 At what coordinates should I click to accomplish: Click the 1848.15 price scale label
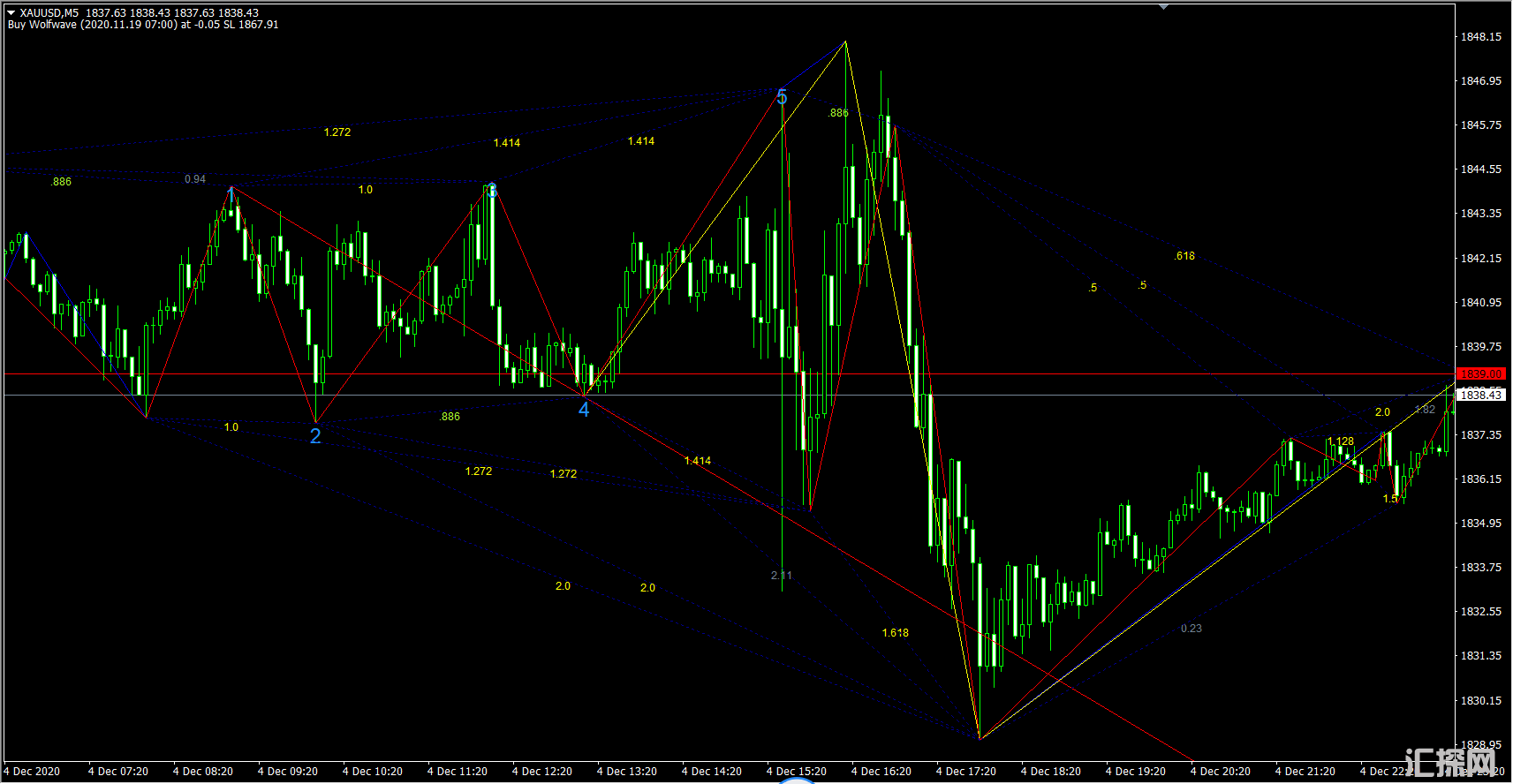pos(1480,37)
